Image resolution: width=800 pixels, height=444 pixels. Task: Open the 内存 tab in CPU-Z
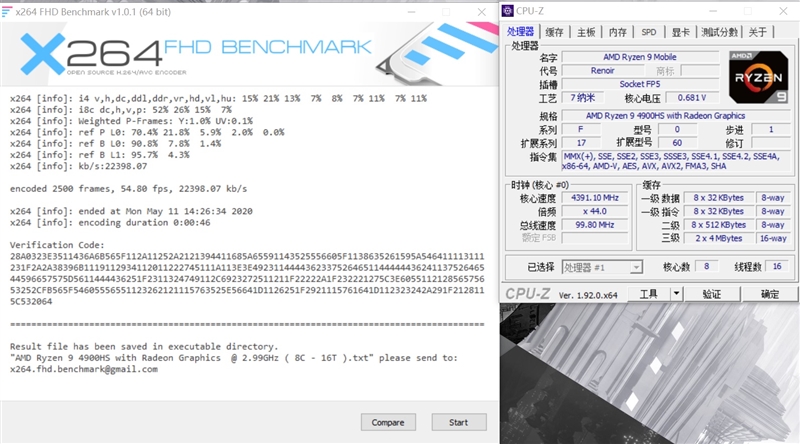click(x=617, y=32)
